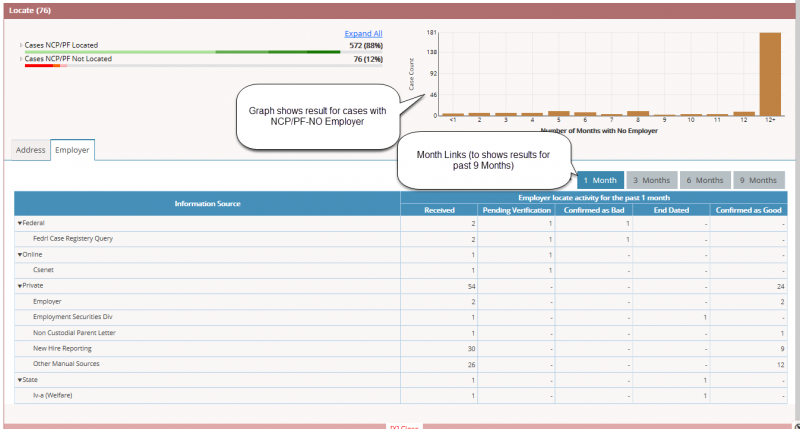Image resolution: width=800 pixels, height=429 pixels.
Task: Show results for 6 Months
Action: (705, 180)
